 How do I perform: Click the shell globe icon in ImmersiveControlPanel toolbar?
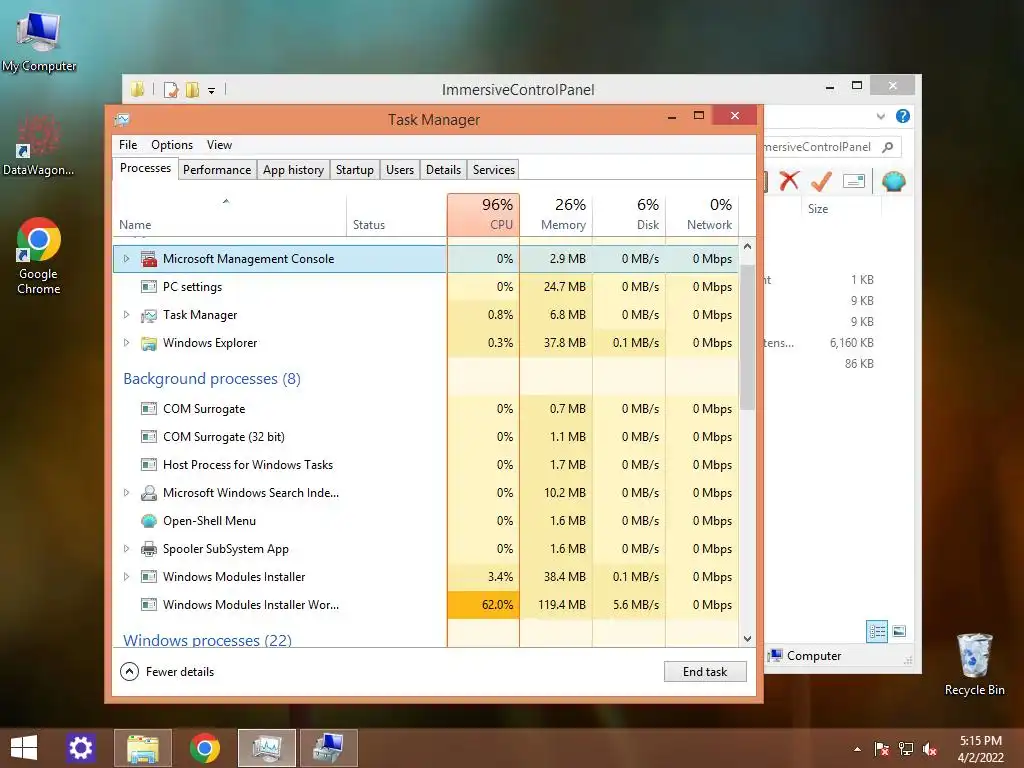893,181
